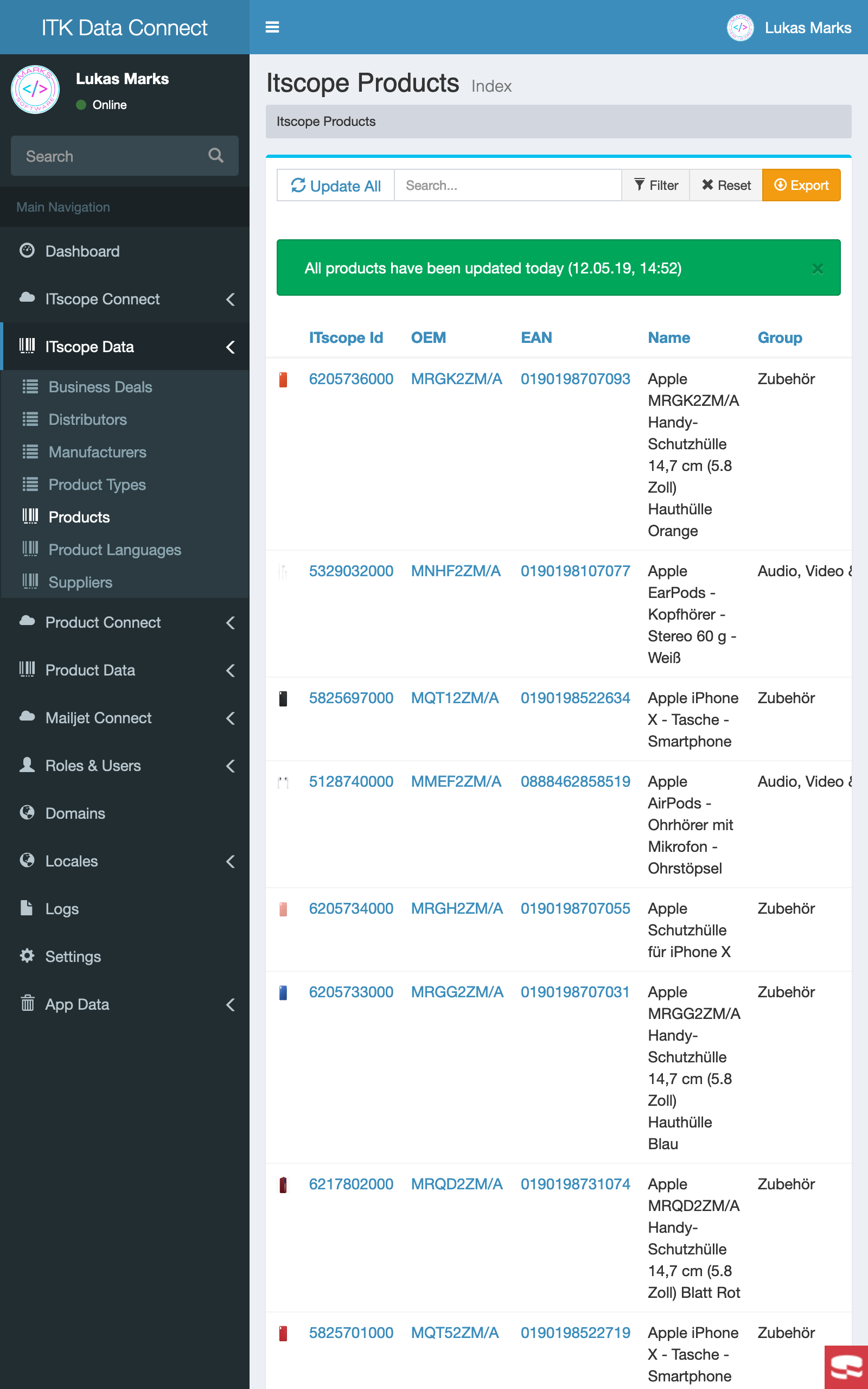Open product link 5825701000
Image resolution: width=868 pixels, height=1389 pixels.
(351, 1333)
